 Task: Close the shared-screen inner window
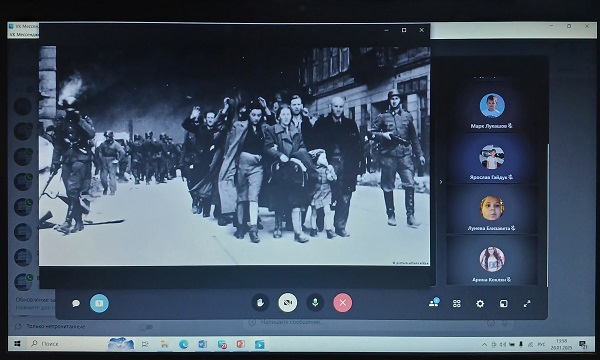click(x=422, y=30)
